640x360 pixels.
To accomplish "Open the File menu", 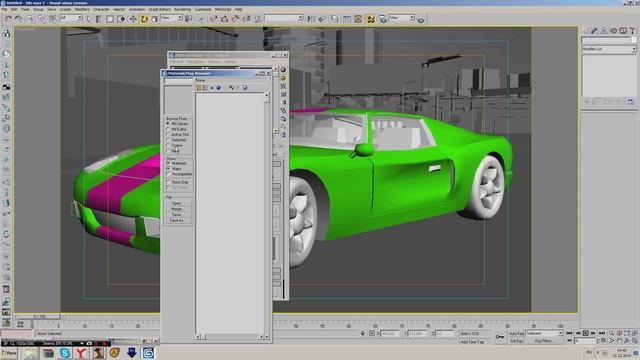I will pyautogui.click(x=4, y=9).
